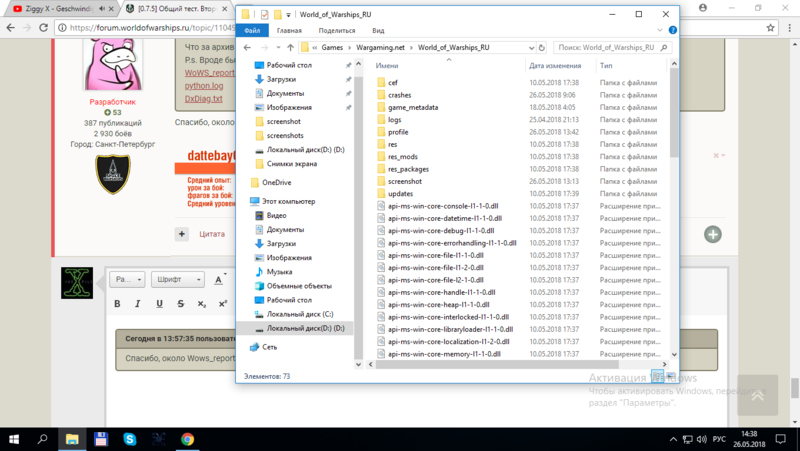Click properties icon in Explorer title bar
This screenshot has width=800, height=451.
tap(264, 14)
